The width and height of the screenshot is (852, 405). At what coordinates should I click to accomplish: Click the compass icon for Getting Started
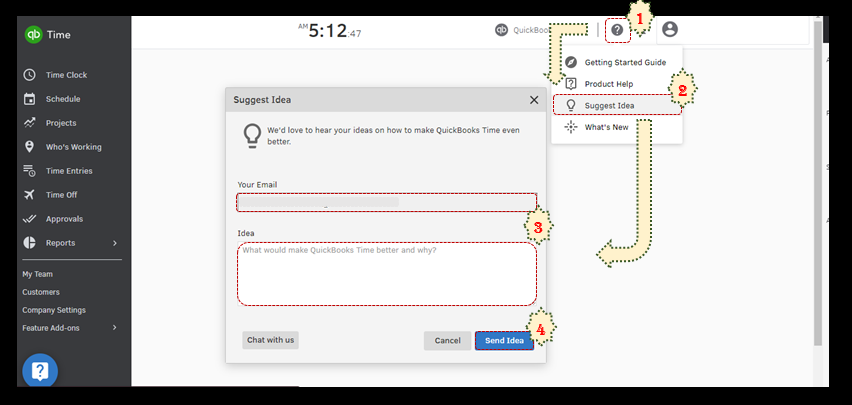[571, 62]
